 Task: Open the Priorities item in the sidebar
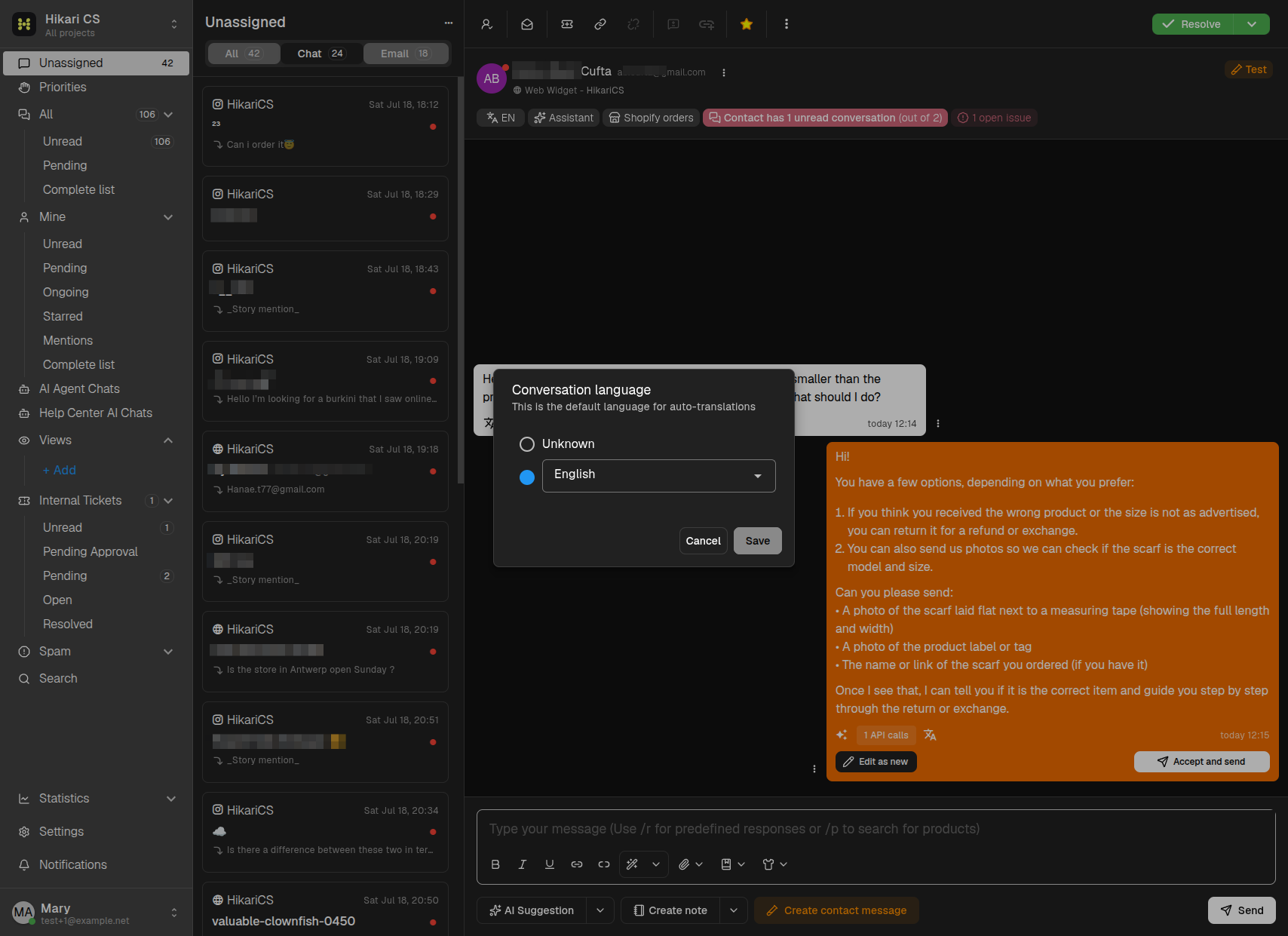tap(97, 87)
